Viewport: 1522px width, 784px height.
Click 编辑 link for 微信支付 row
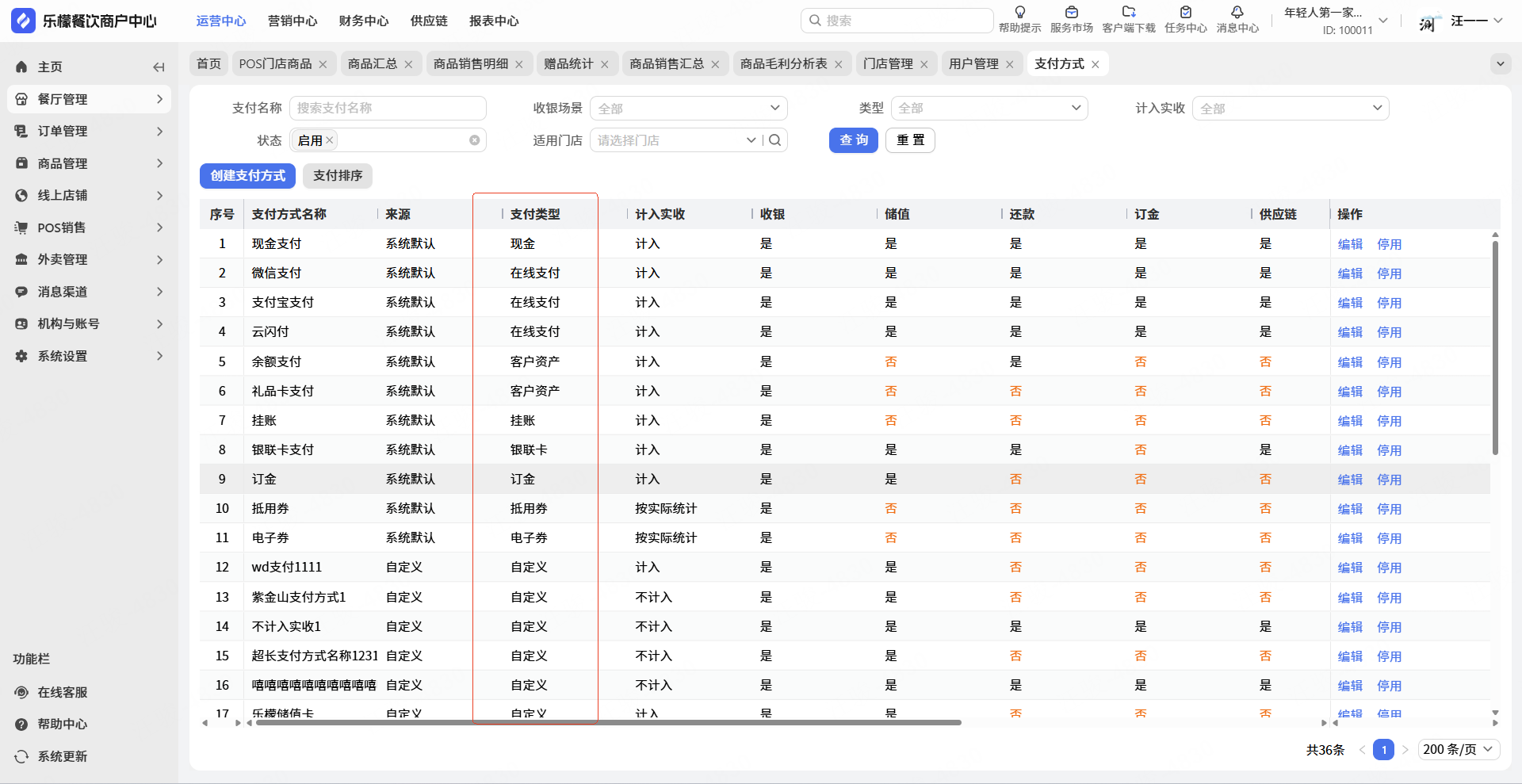click(1349, 273)
